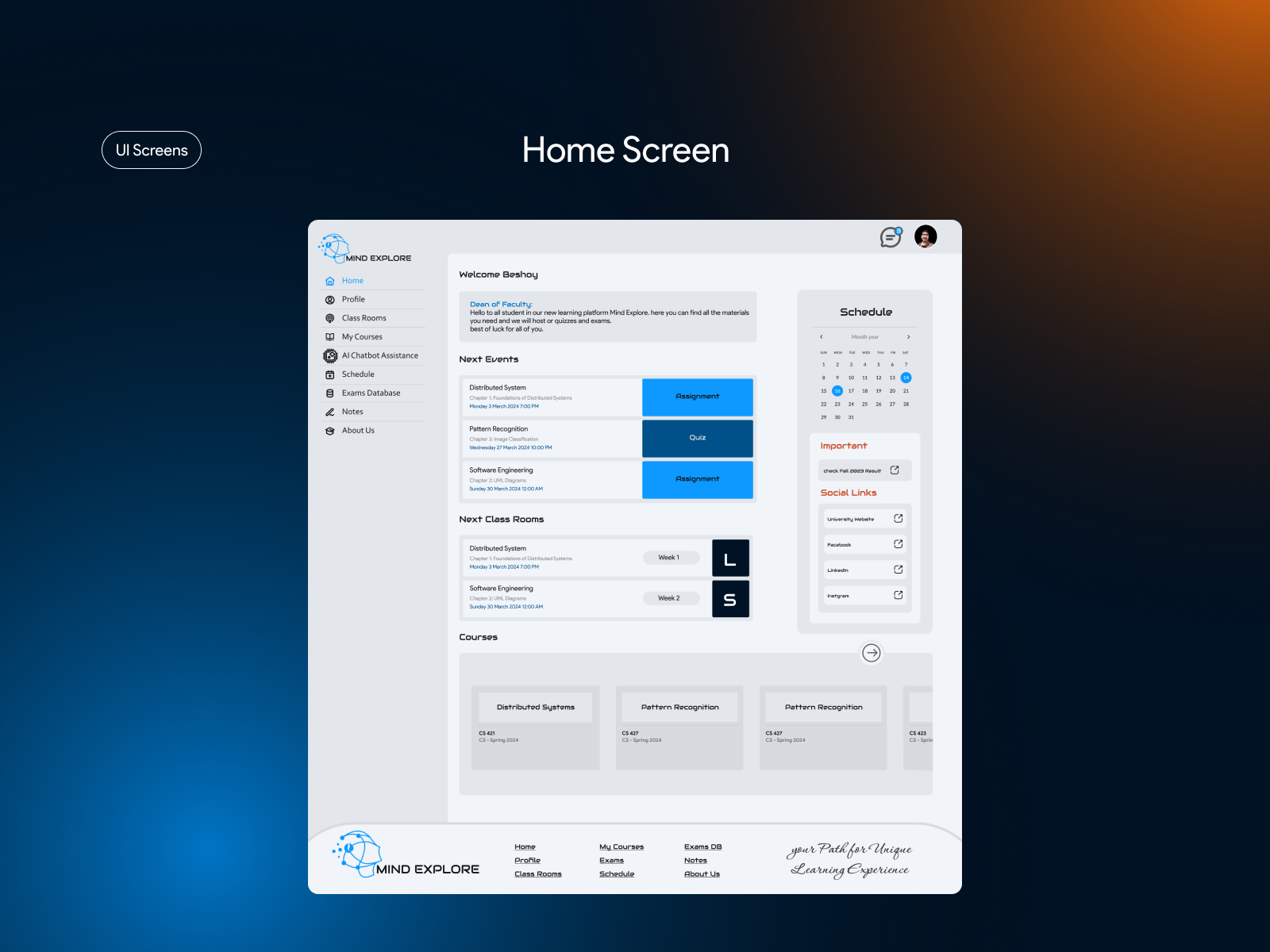This screenshot has width=1270, height=952.
Task: Select day 16 in the calendar
Action: (837, 391)
